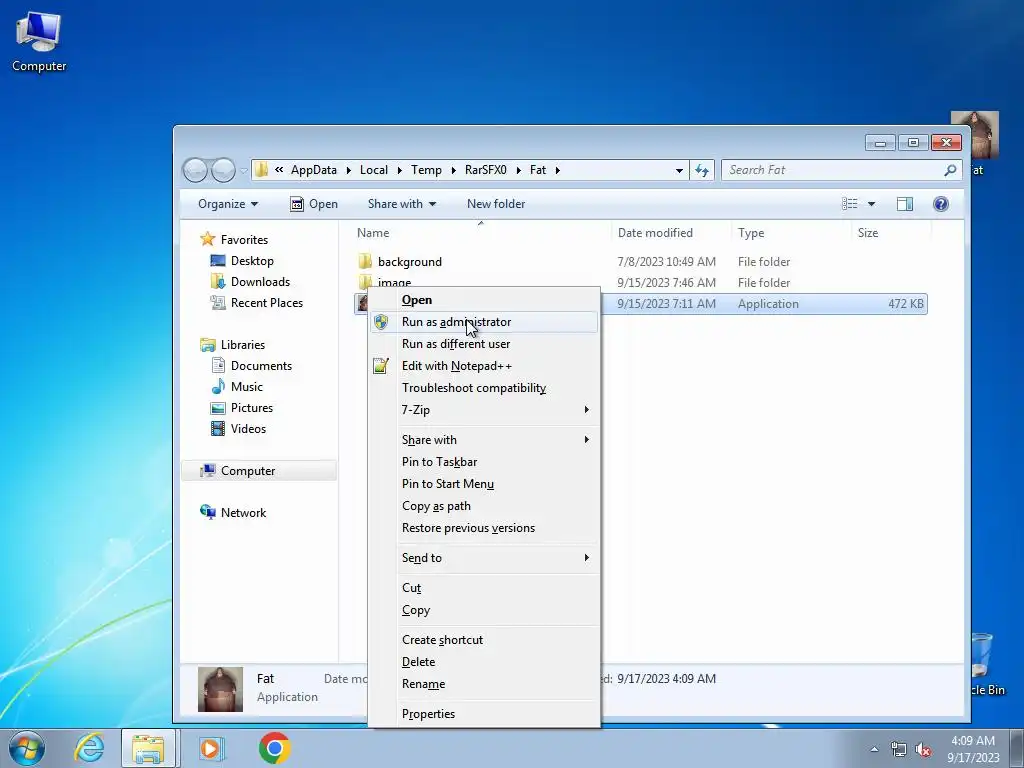1024x768 pixels.
Task: Select Run as administrator
Action: pos(483,322)
